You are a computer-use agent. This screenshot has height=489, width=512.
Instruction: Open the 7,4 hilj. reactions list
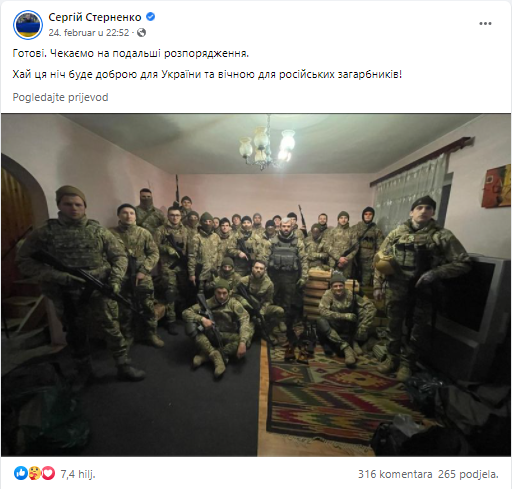[x=78, y=474]
